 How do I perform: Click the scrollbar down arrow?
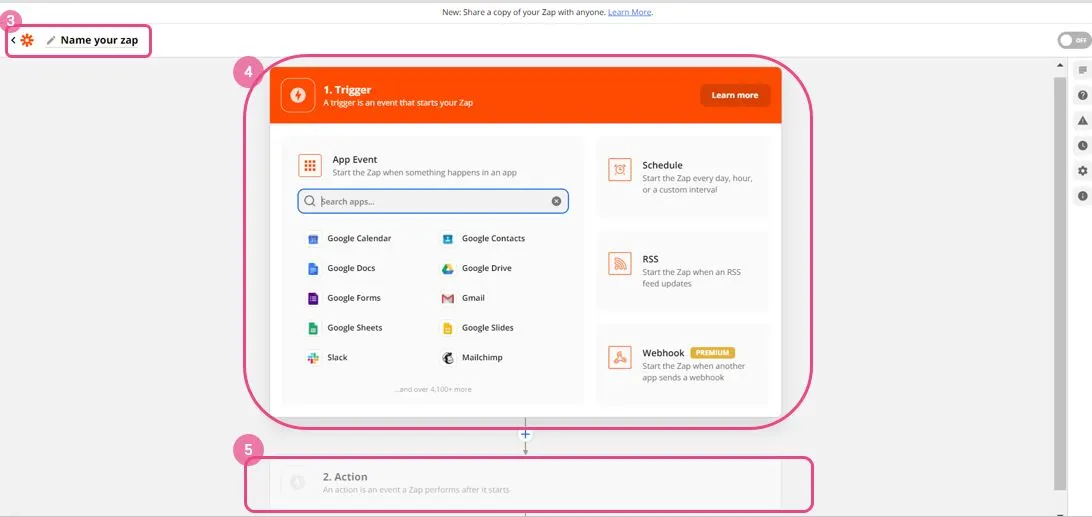[1061, 513]
